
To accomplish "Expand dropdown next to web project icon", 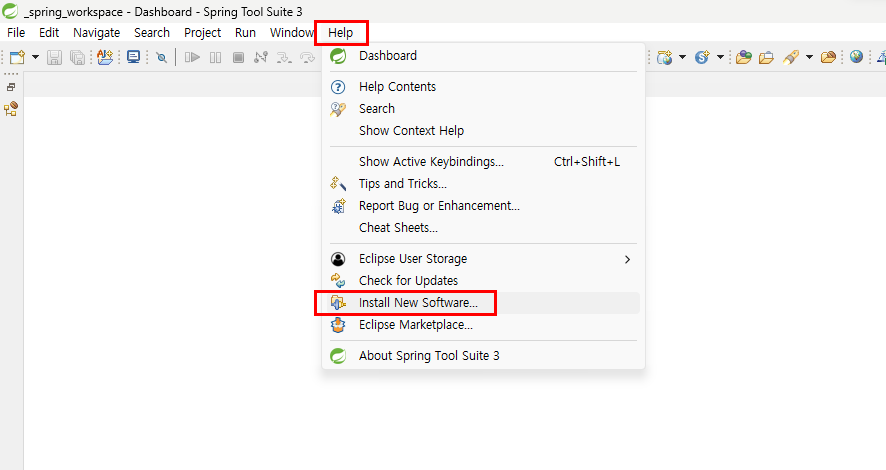I will (682, 57).
